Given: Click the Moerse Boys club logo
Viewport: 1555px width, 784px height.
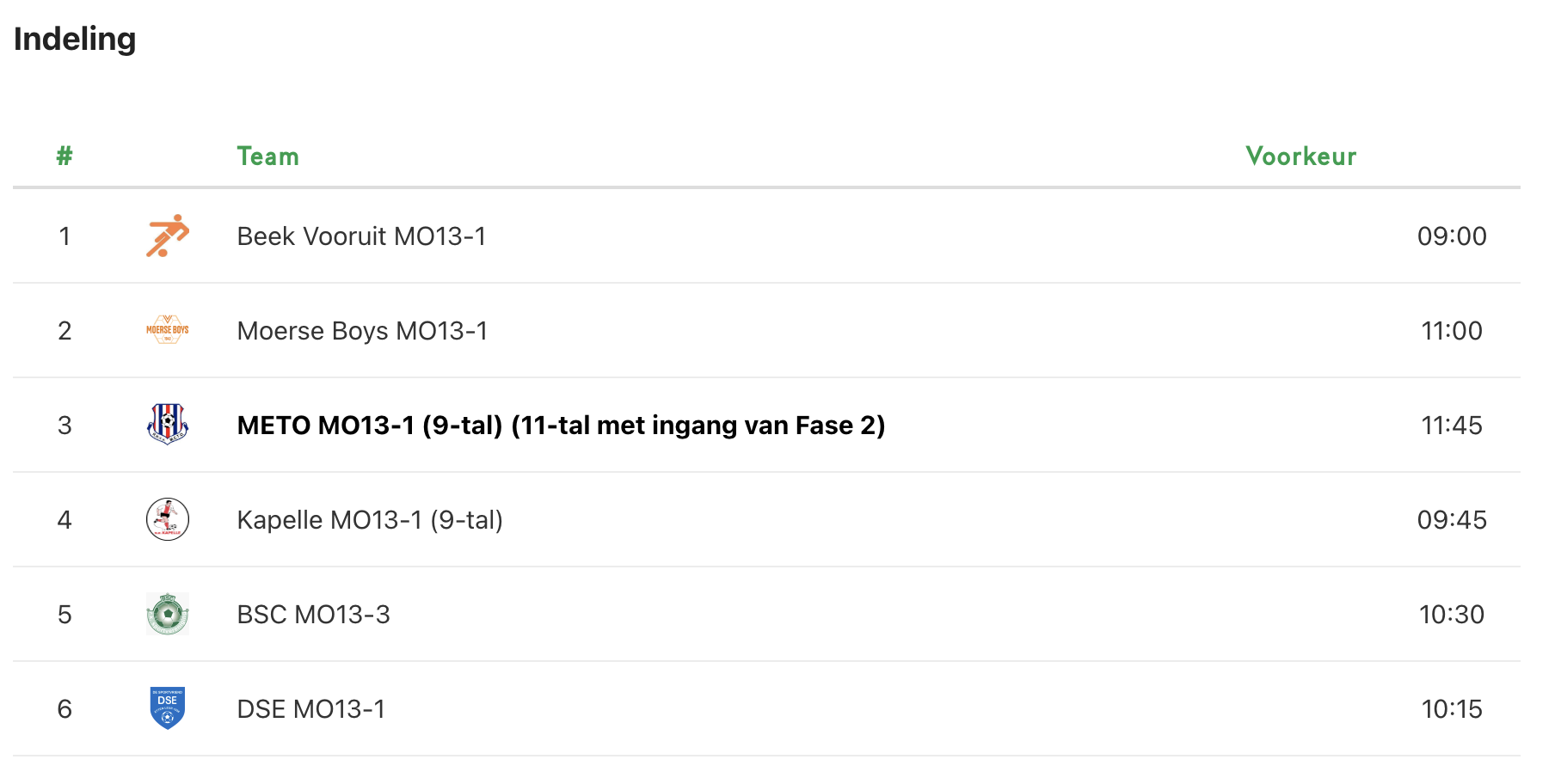Looking at the screenshot, I should (167, 330).
